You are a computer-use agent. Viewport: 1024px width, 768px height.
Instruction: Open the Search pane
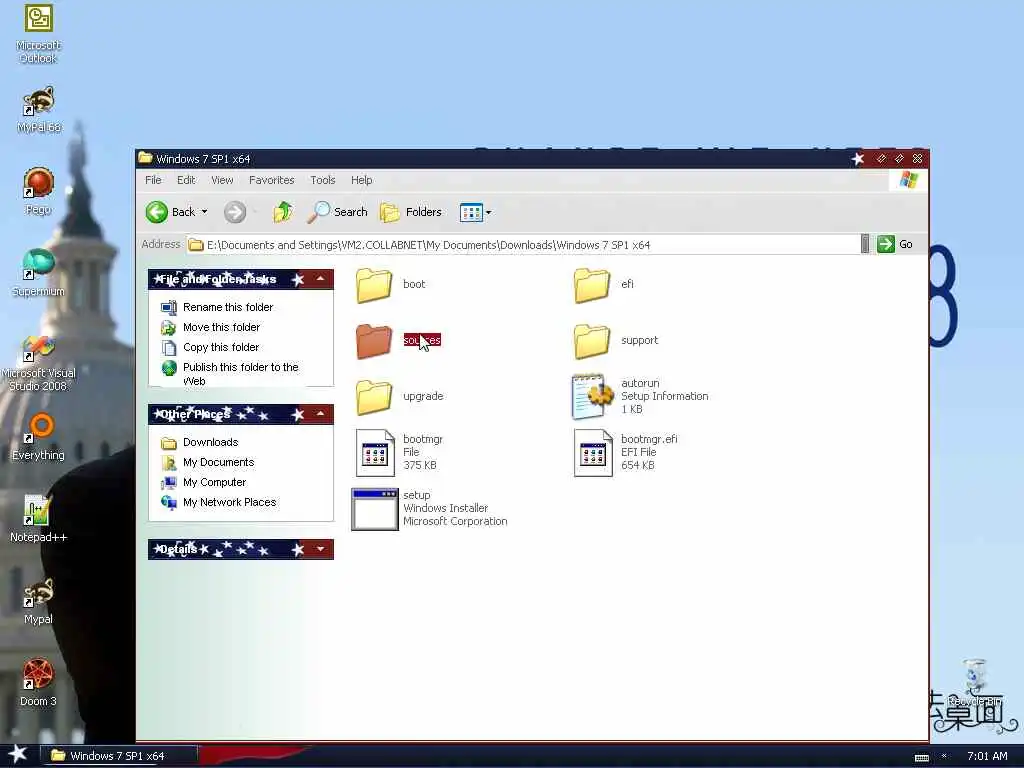pyautogui.click(x=338, y=212)
